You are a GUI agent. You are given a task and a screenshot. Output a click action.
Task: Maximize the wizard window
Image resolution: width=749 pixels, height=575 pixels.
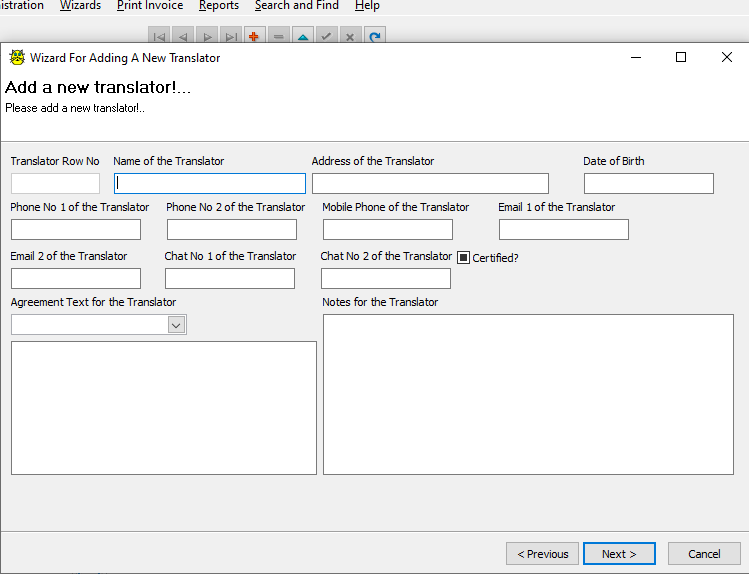point(681,57)
